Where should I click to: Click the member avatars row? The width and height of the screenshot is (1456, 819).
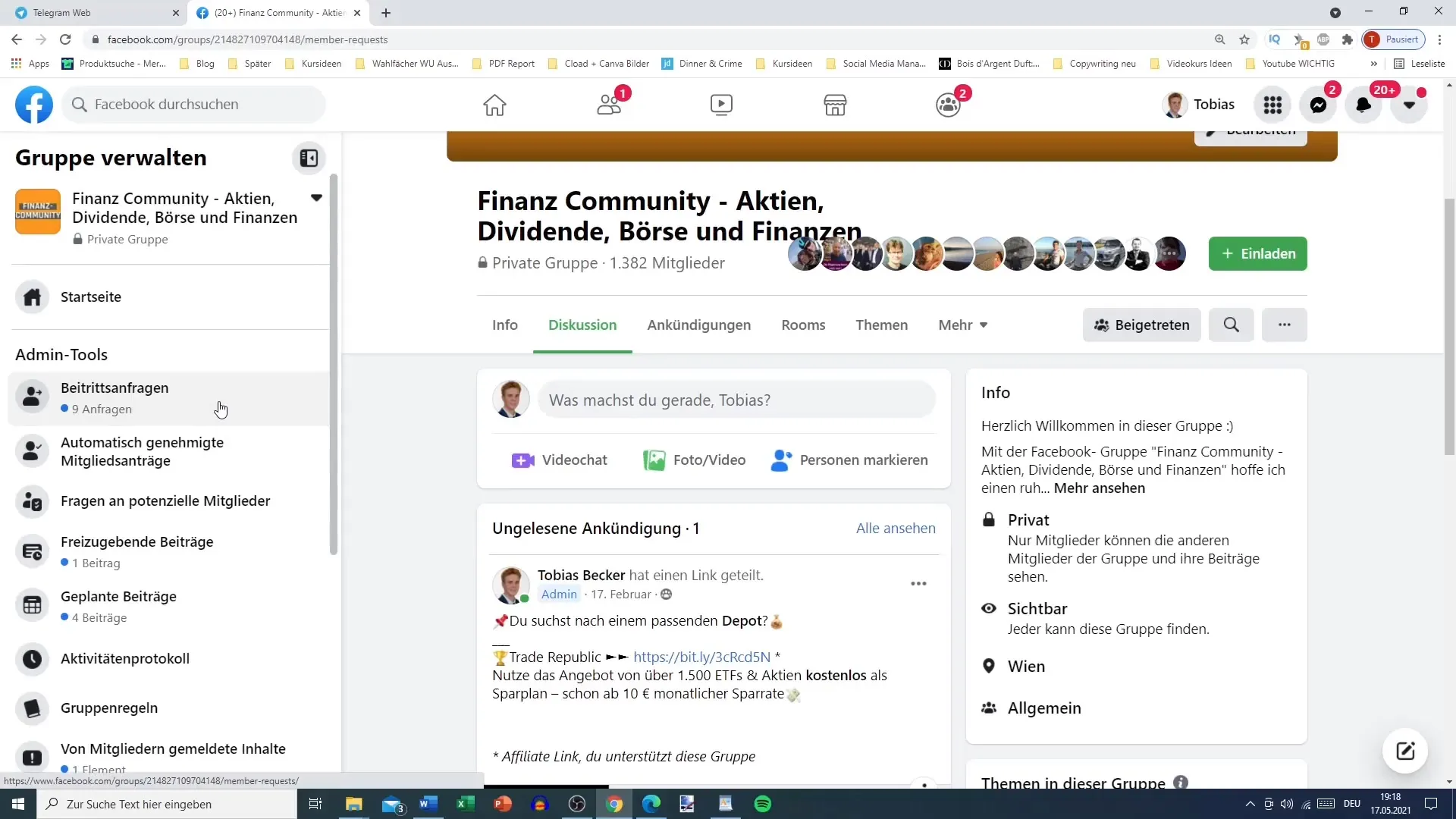987,253
